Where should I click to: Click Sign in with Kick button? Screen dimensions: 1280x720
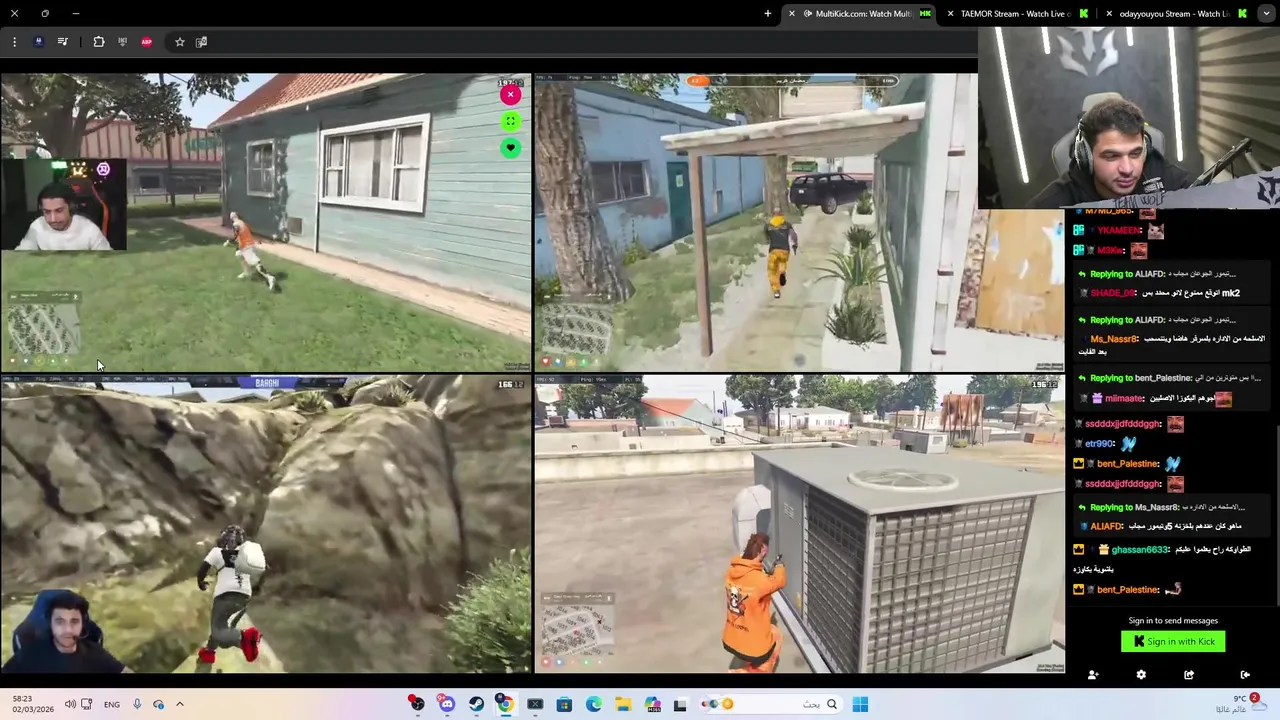[x=1173, y=642]
